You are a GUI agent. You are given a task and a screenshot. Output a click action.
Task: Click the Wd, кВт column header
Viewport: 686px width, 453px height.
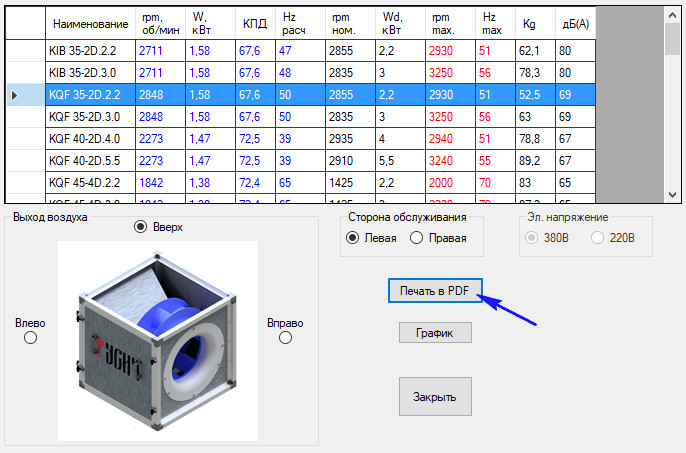coord(400,24)
